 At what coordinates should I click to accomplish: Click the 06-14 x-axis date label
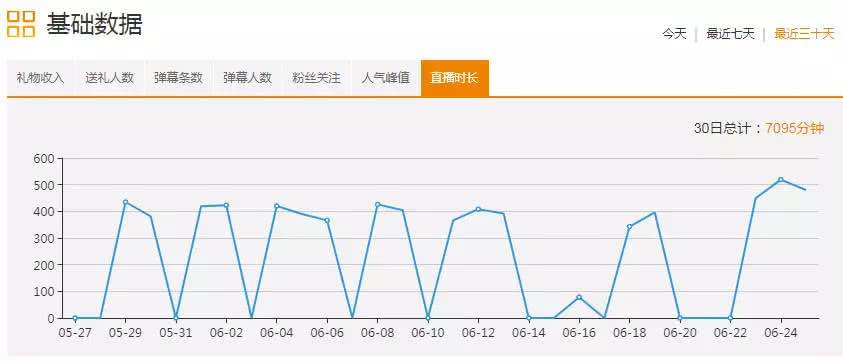528,333
